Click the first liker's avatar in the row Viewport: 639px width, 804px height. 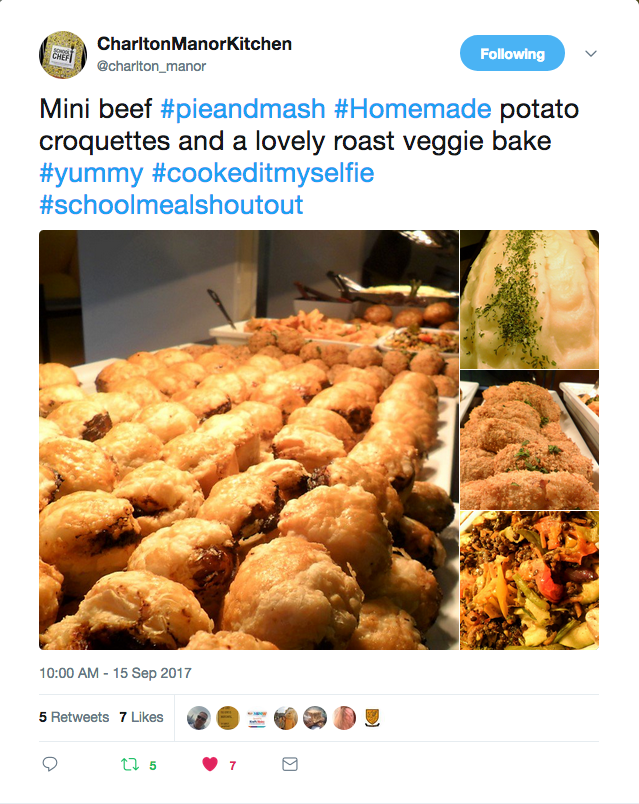pyautogui.click(x=199, y=717)
